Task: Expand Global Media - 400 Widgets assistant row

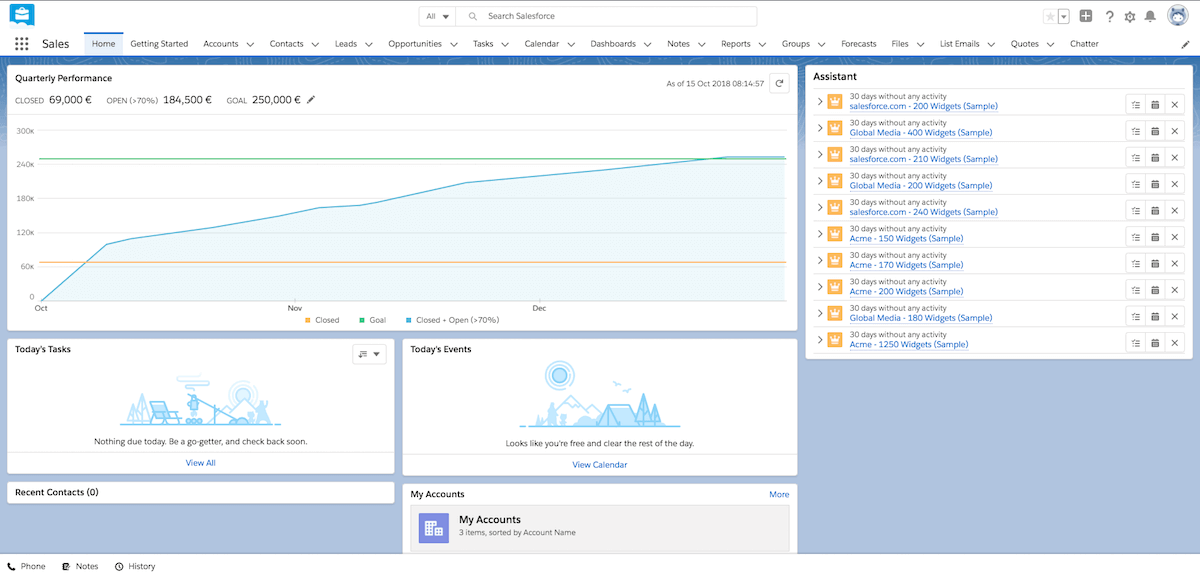Action: click(x=820, y=129)
